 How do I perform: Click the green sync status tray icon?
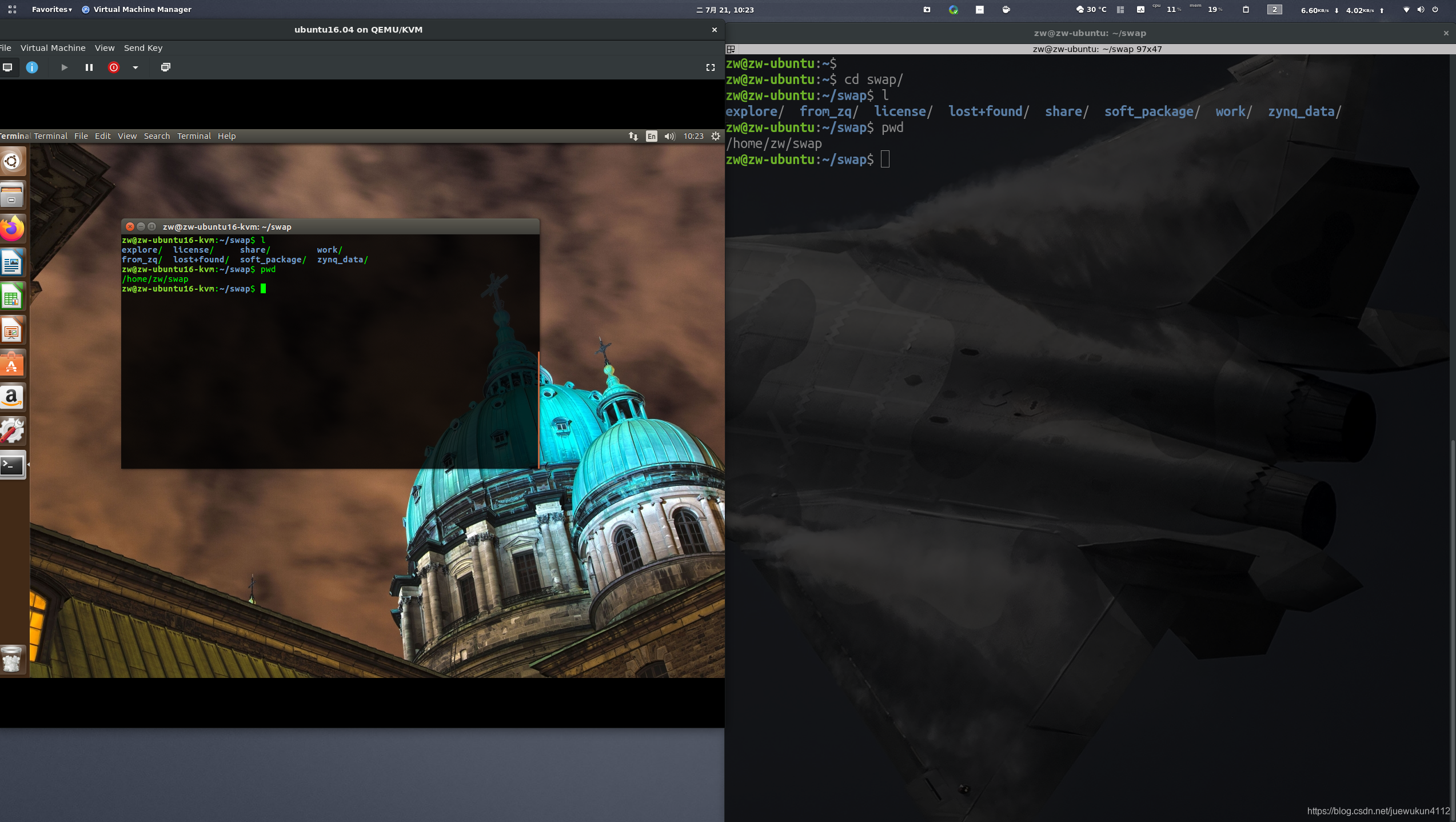coord(954,10)
